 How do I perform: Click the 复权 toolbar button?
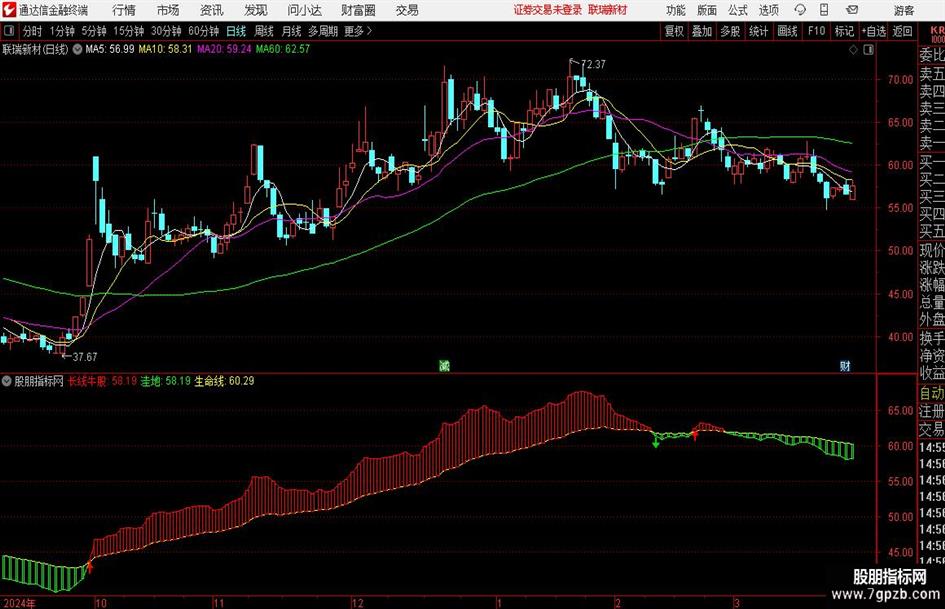674,31
